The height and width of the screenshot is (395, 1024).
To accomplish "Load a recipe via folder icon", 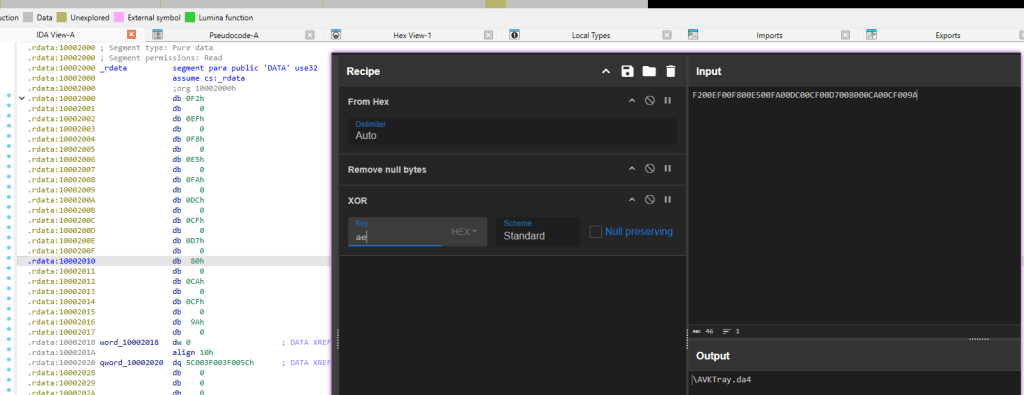I will point(648,71).
